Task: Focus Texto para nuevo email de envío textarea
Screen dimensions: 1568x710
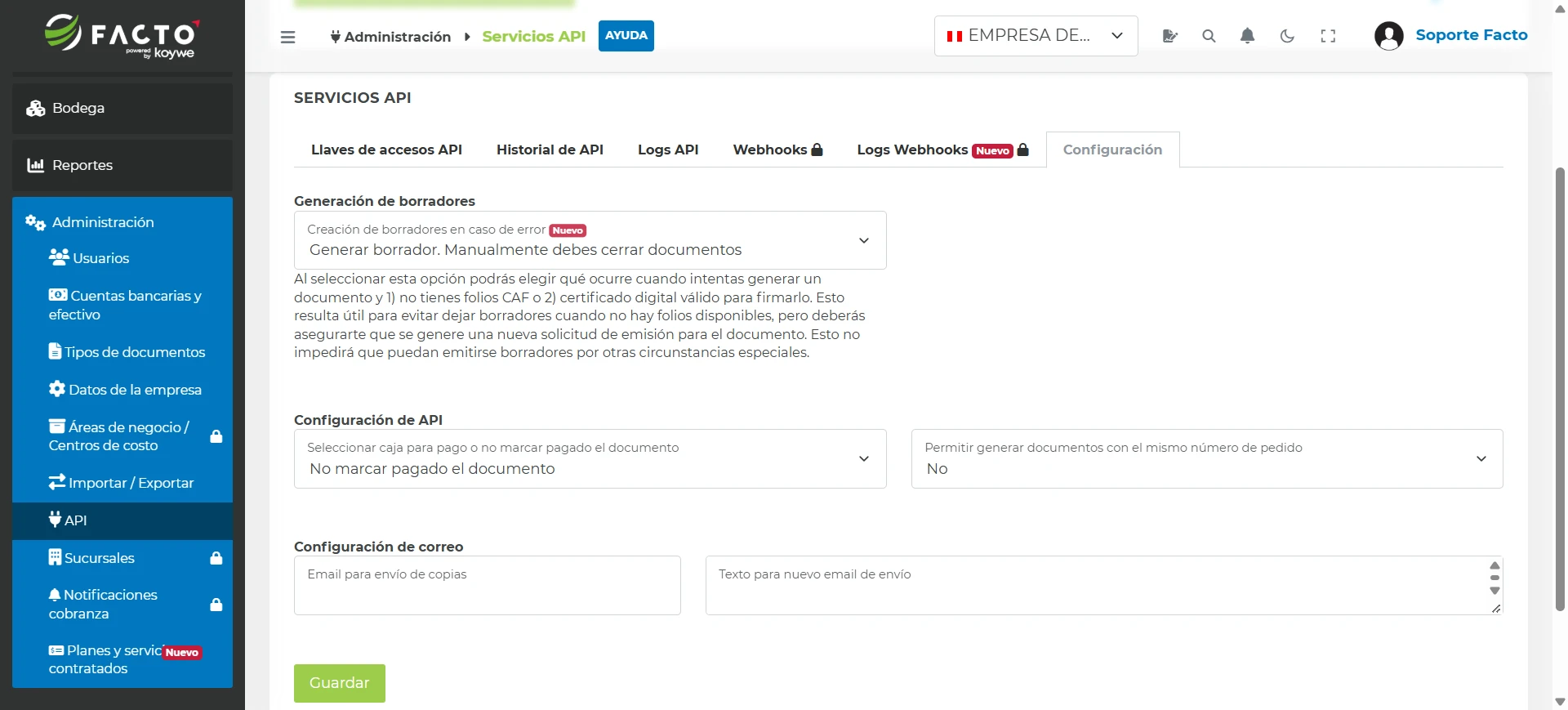Action: click(1104, 586)
